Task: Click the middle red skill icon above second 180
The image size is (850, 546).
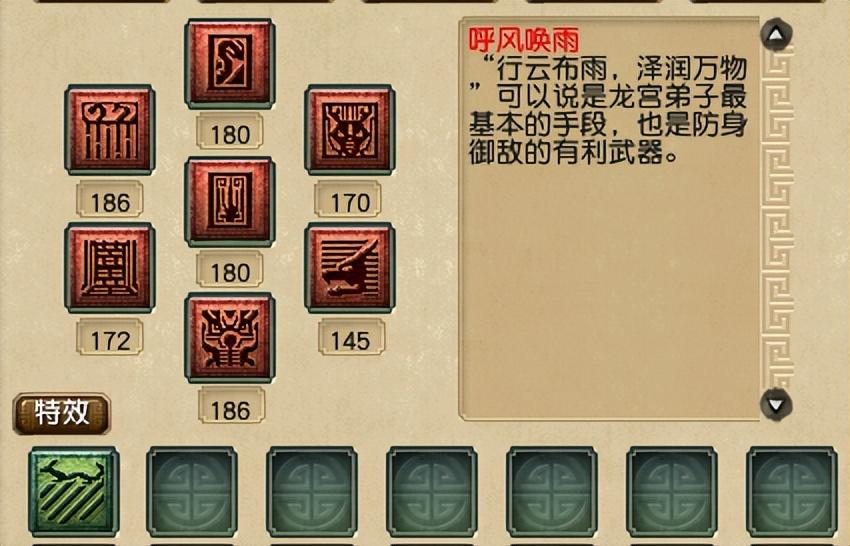Action: (x=230, y=201)
